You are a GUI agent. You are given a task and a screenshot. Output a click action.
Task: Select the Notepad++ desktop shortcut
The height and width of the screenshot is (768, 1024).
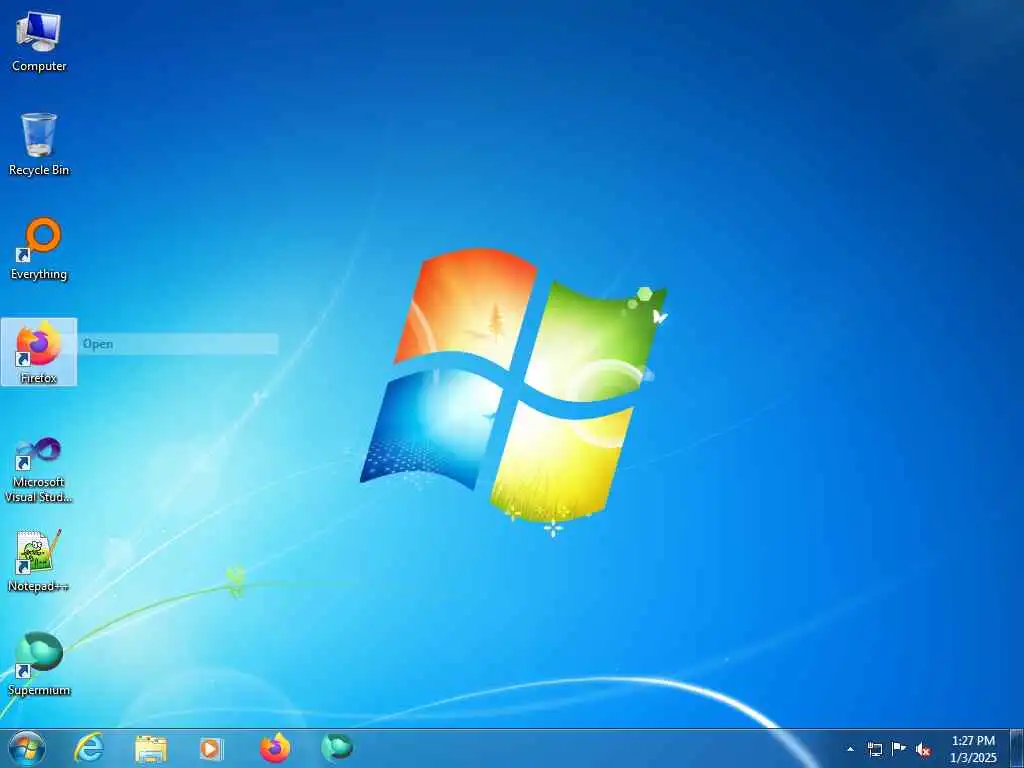(x=39, y=561)
